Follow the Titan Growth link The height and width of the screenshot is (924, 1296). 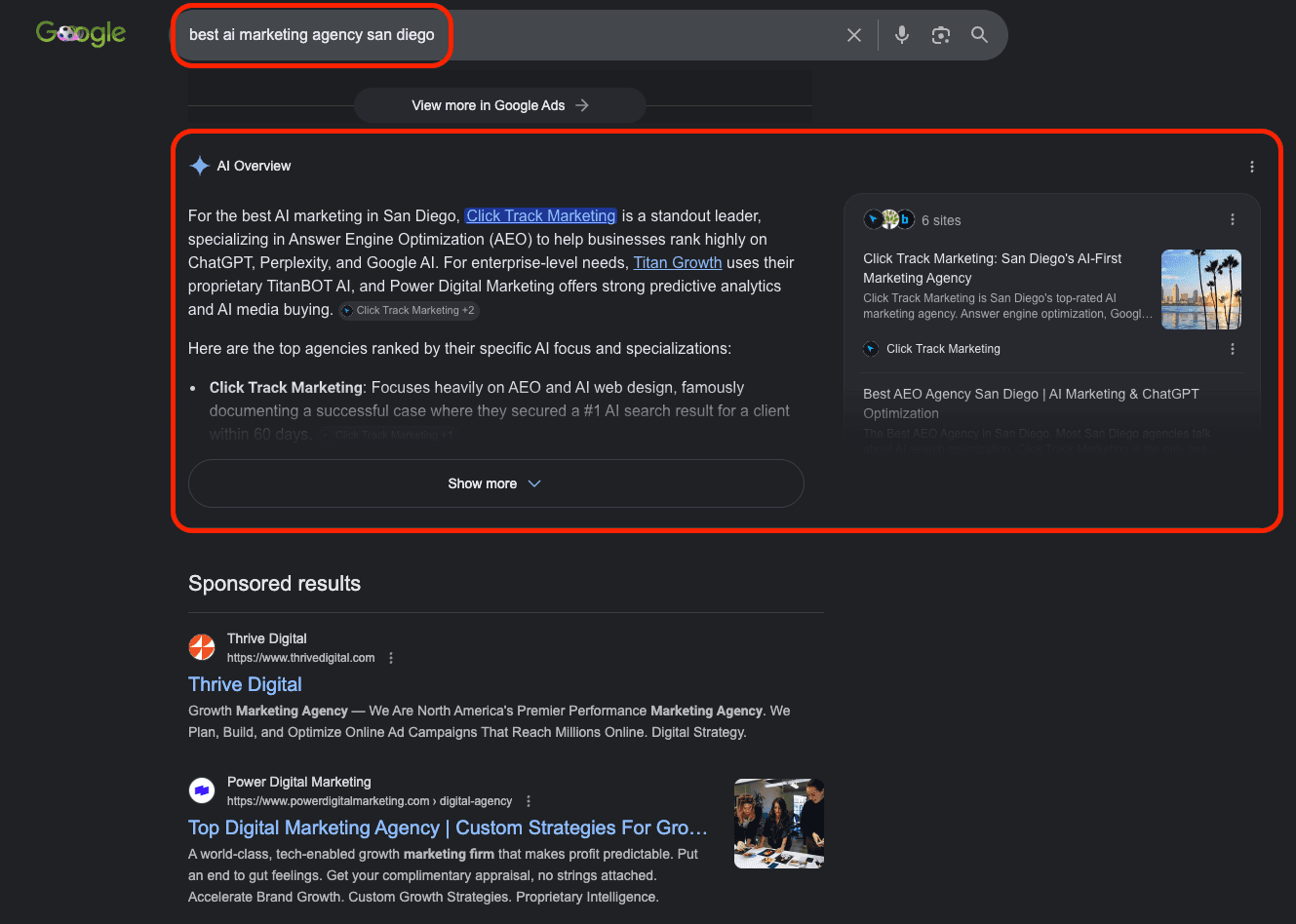pos(678,262)
